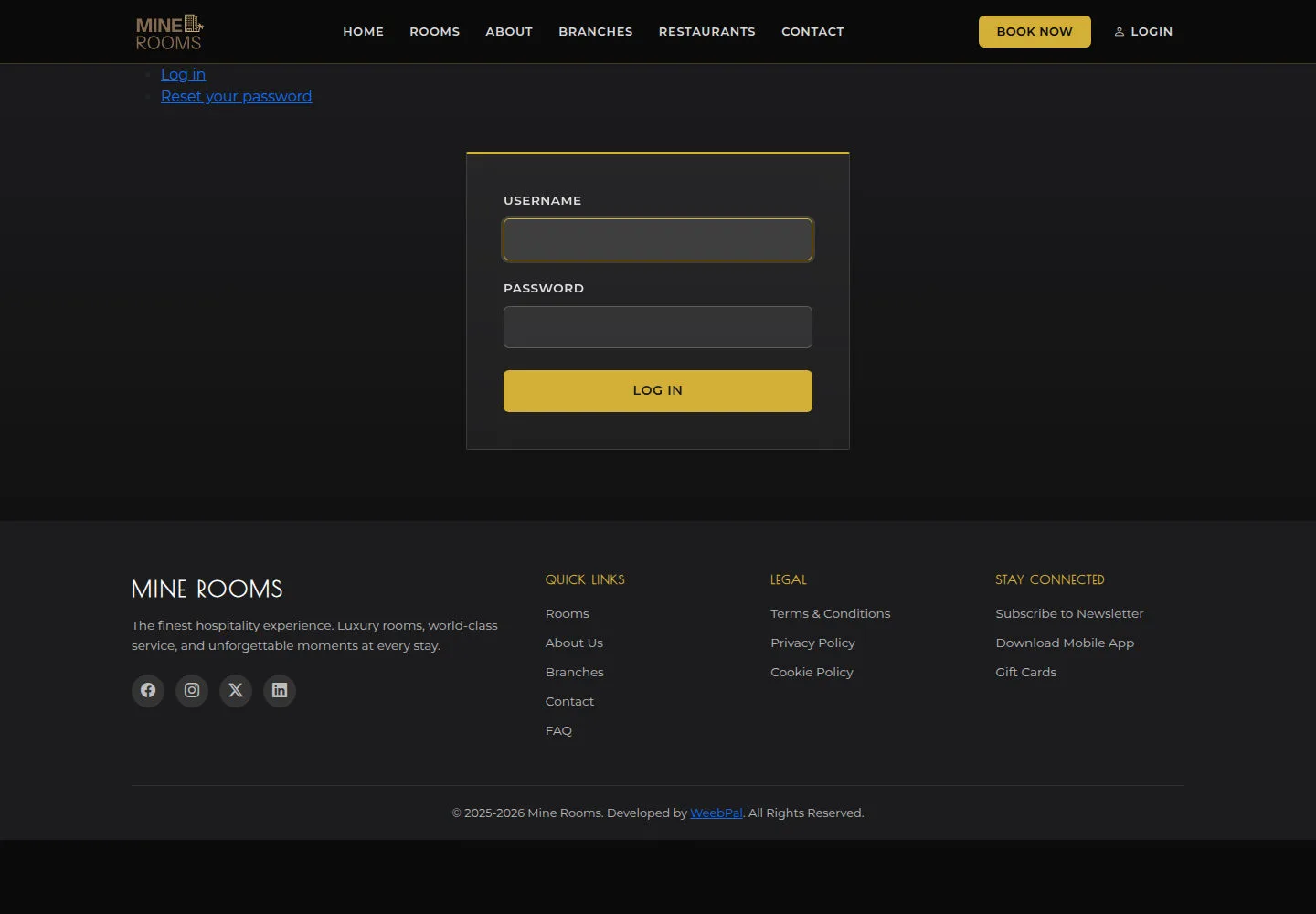Click the BOOK NOW button
The width and height of the screenshot is (1316, 914).
[1035, 31]
